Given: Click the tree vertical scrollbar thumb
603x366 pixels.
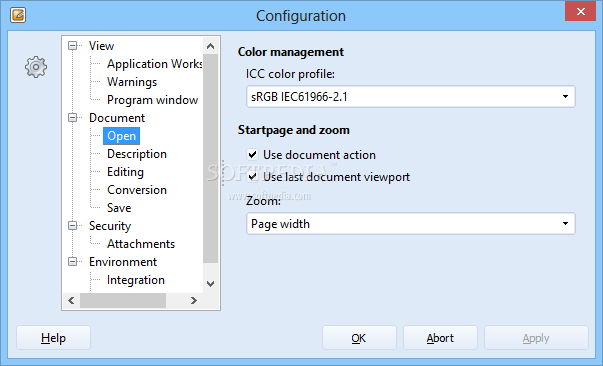Looking at the screenshot, I should 210,158.
